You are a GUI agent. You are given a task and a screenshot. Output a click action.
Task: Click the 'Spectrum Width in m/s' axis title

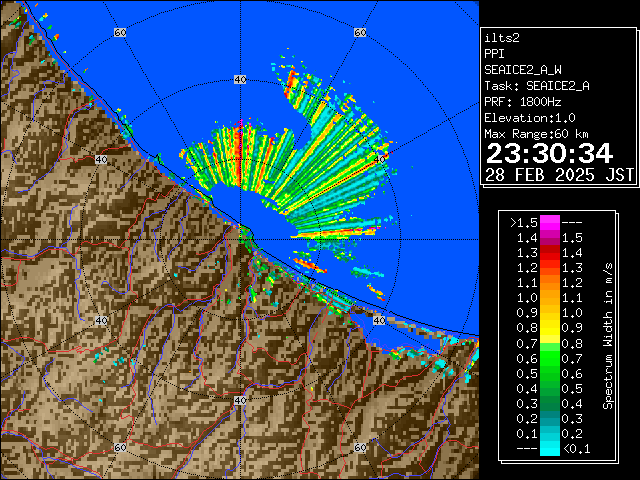click(x=608, y=336)
